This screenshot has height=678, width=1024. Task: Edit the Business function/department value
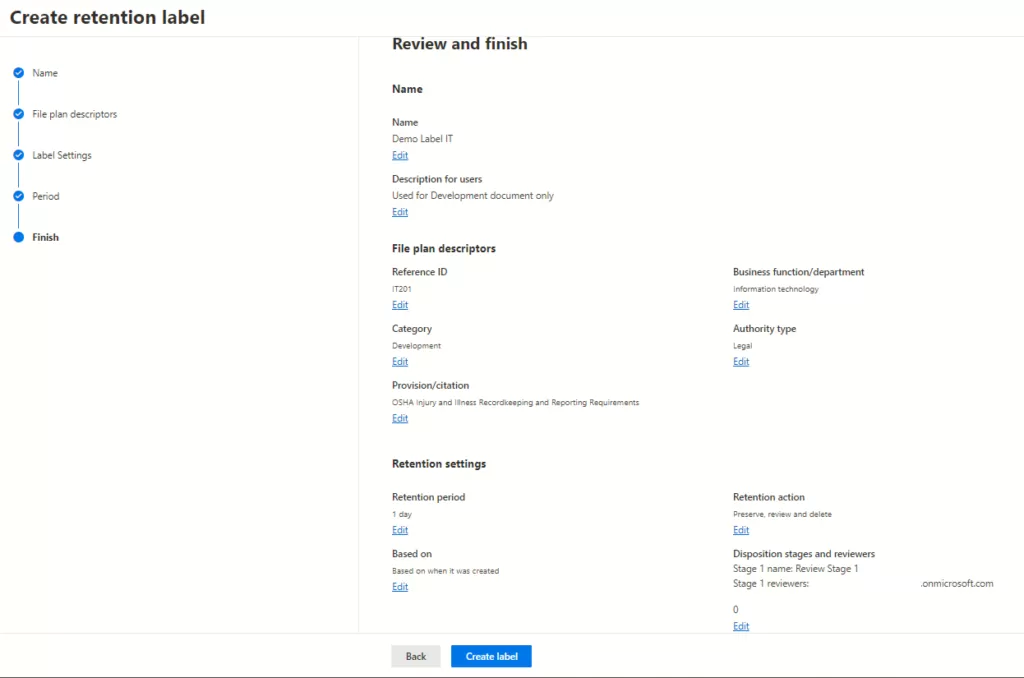tap(741, 305)
